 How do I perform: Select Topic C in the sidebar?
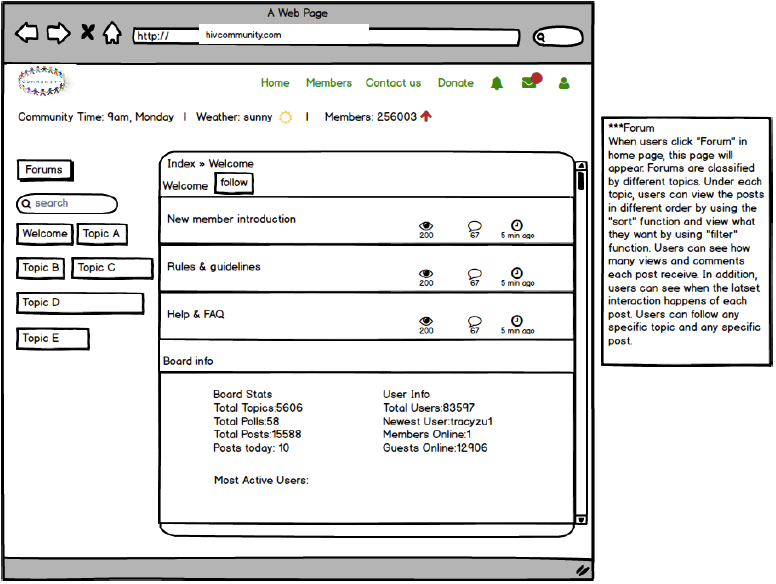[x=111, y=268]
